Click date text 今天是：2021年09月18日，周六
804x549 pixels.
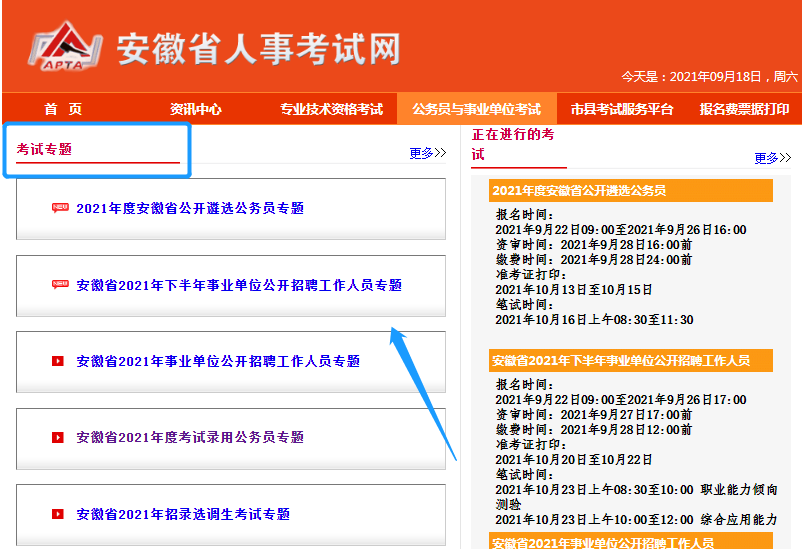[x=710, y=77]
